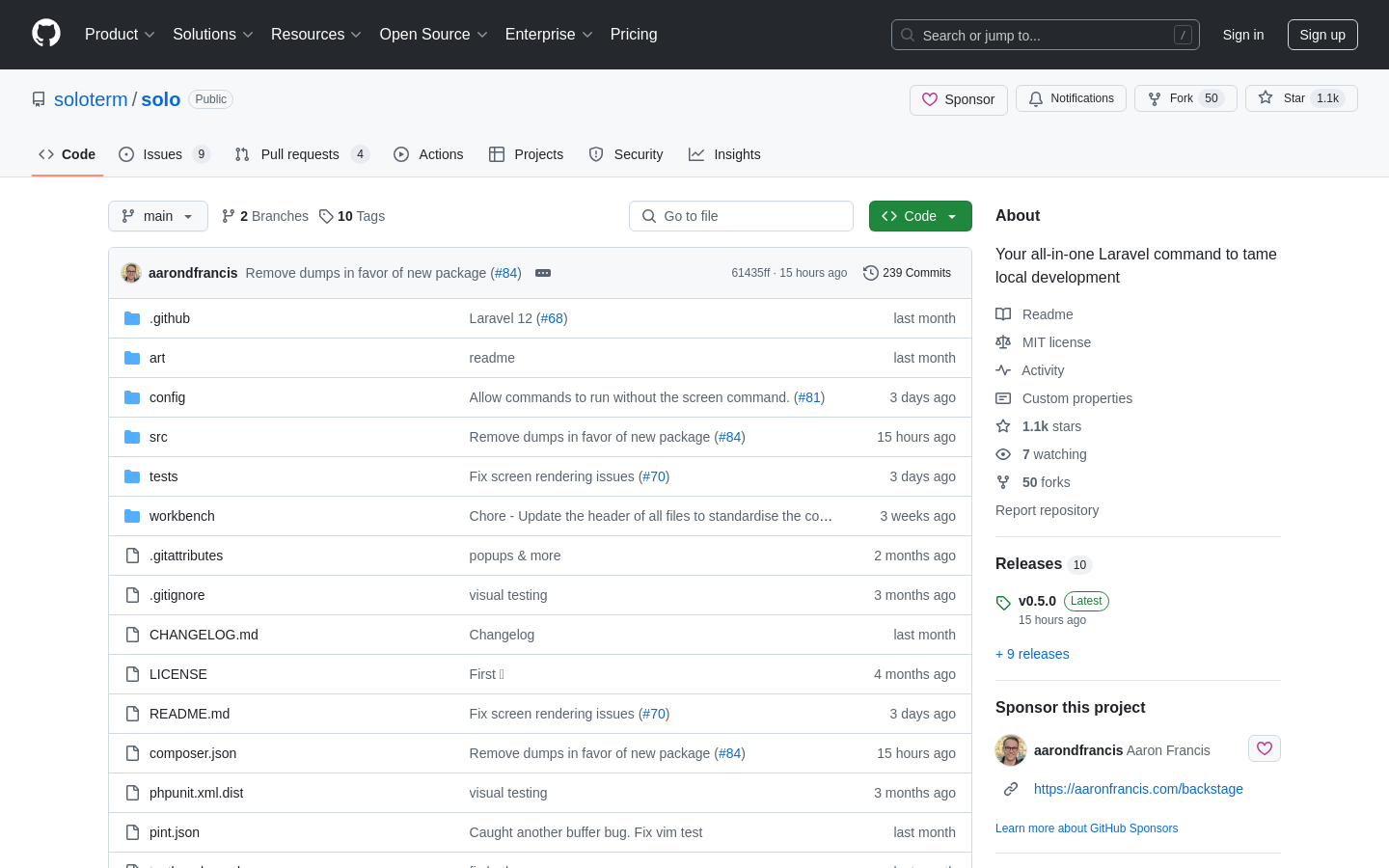Click the Notifications bell button

coord(1071,98)
